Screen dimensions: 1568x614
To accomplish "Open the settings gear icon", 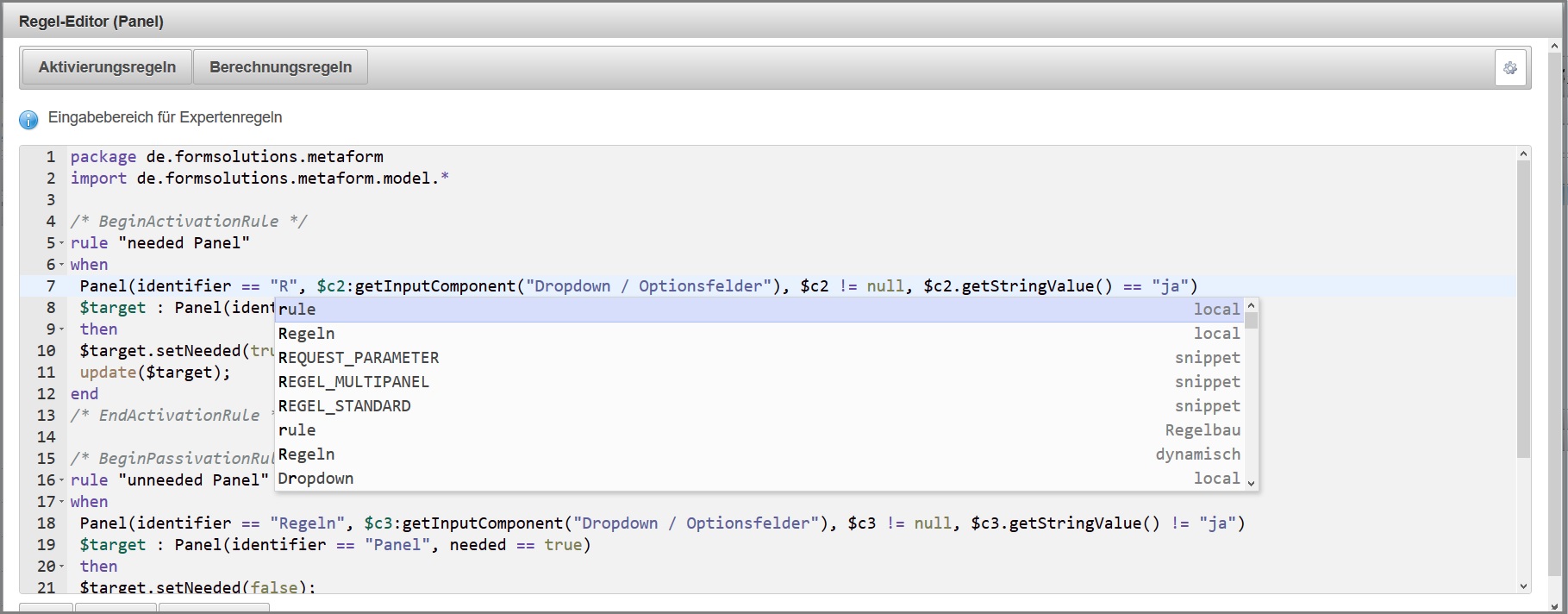I will [x=1510, y=68].
